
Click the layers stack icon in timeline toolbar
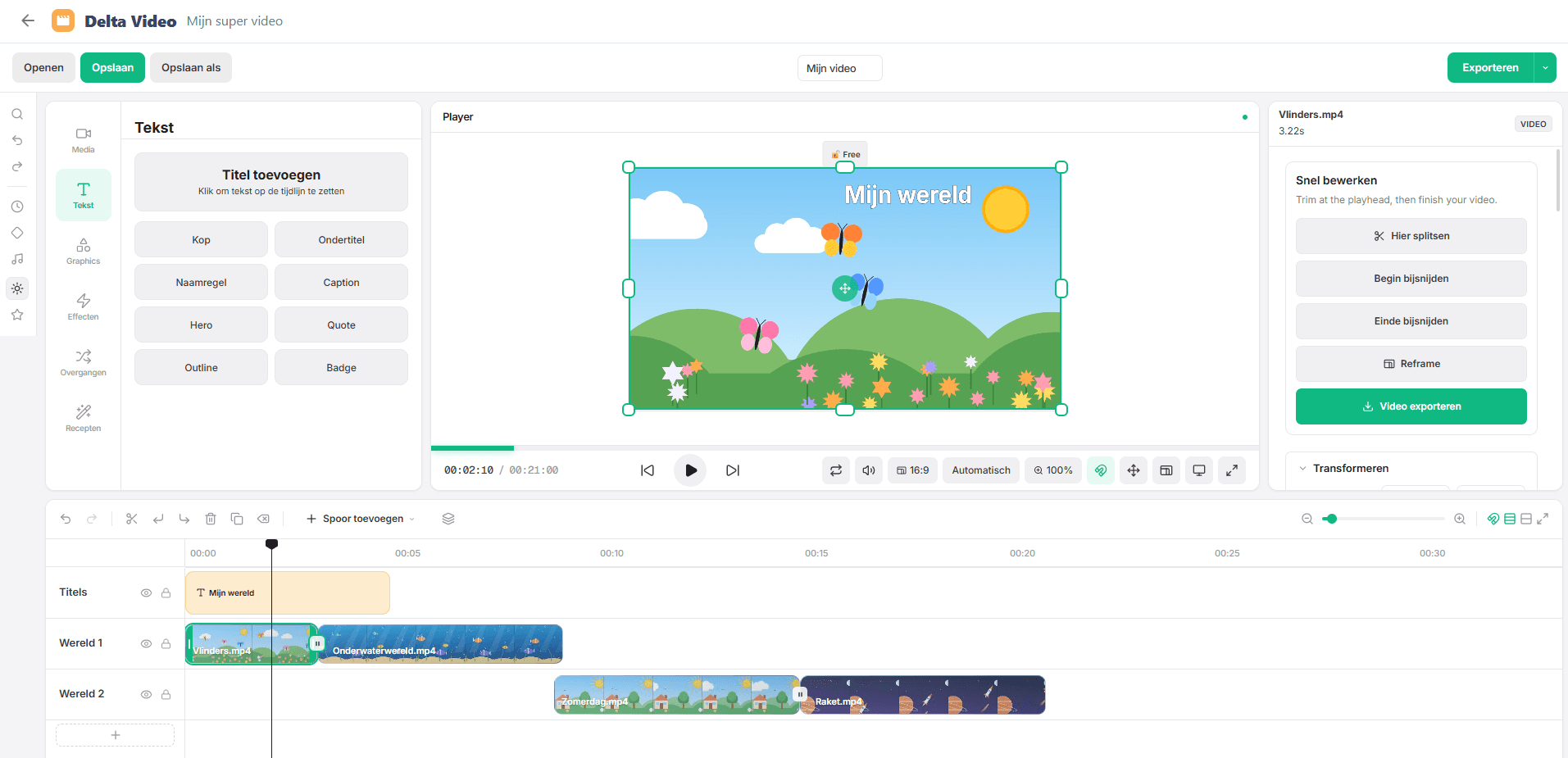pos(448,519)
